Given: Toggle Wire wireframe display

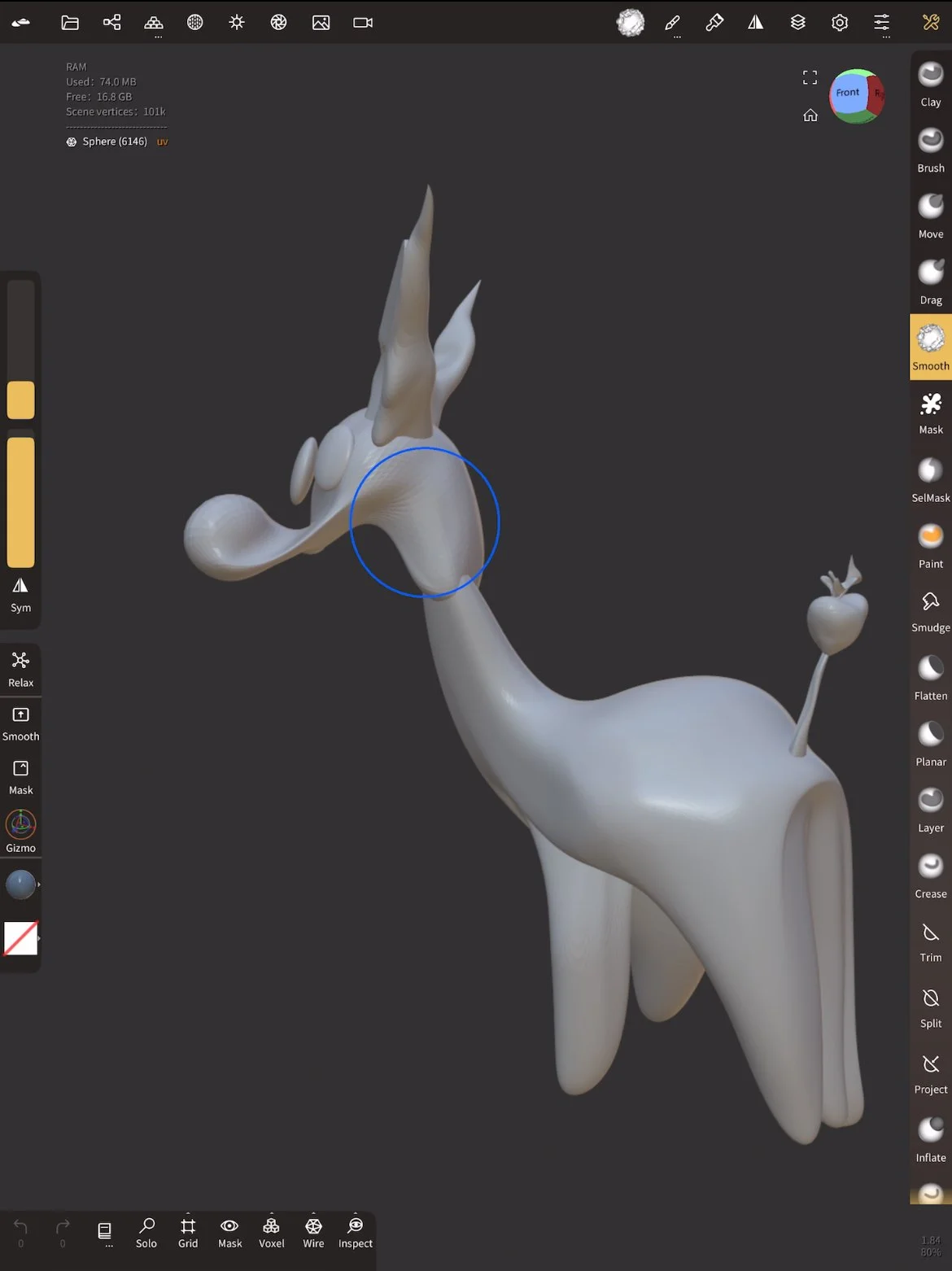Looking at the screenshot, I should click(313, 1232).
